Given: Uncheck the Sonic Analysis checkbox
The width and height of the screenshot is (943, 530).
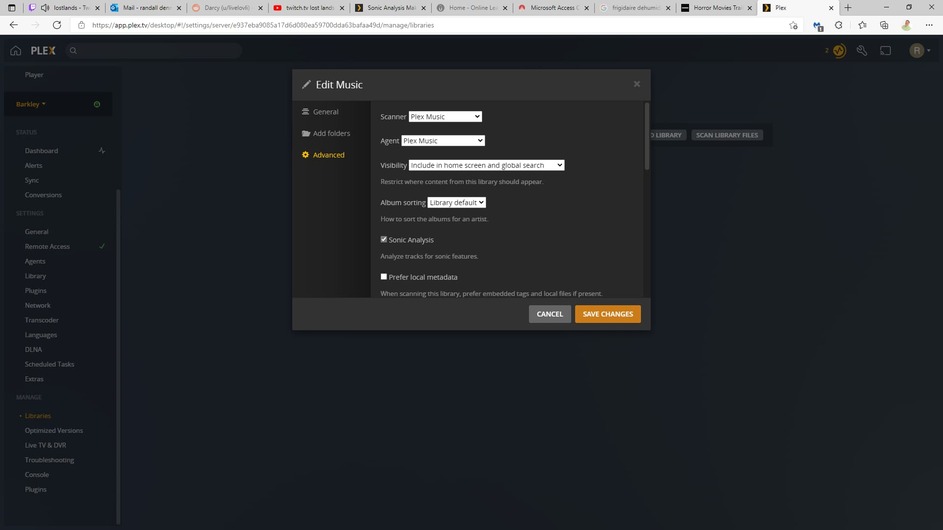Looking at the screenshot, I should (x=384, y=239).
